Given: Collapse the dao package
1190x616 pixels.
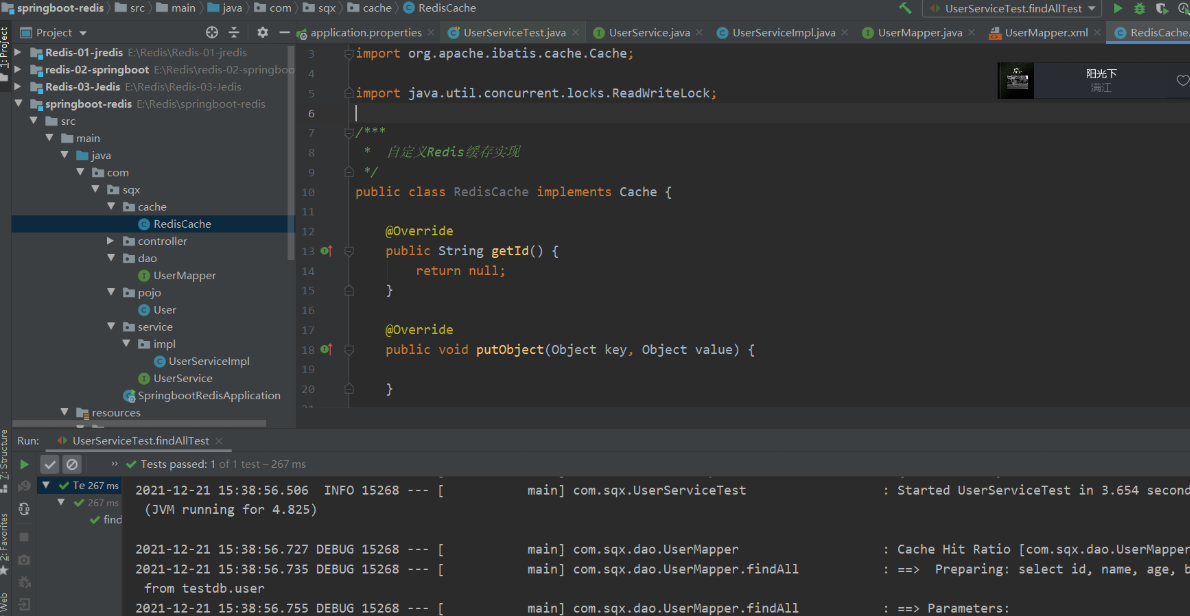Looking at the screenshot, I should [x=110, y=259].
